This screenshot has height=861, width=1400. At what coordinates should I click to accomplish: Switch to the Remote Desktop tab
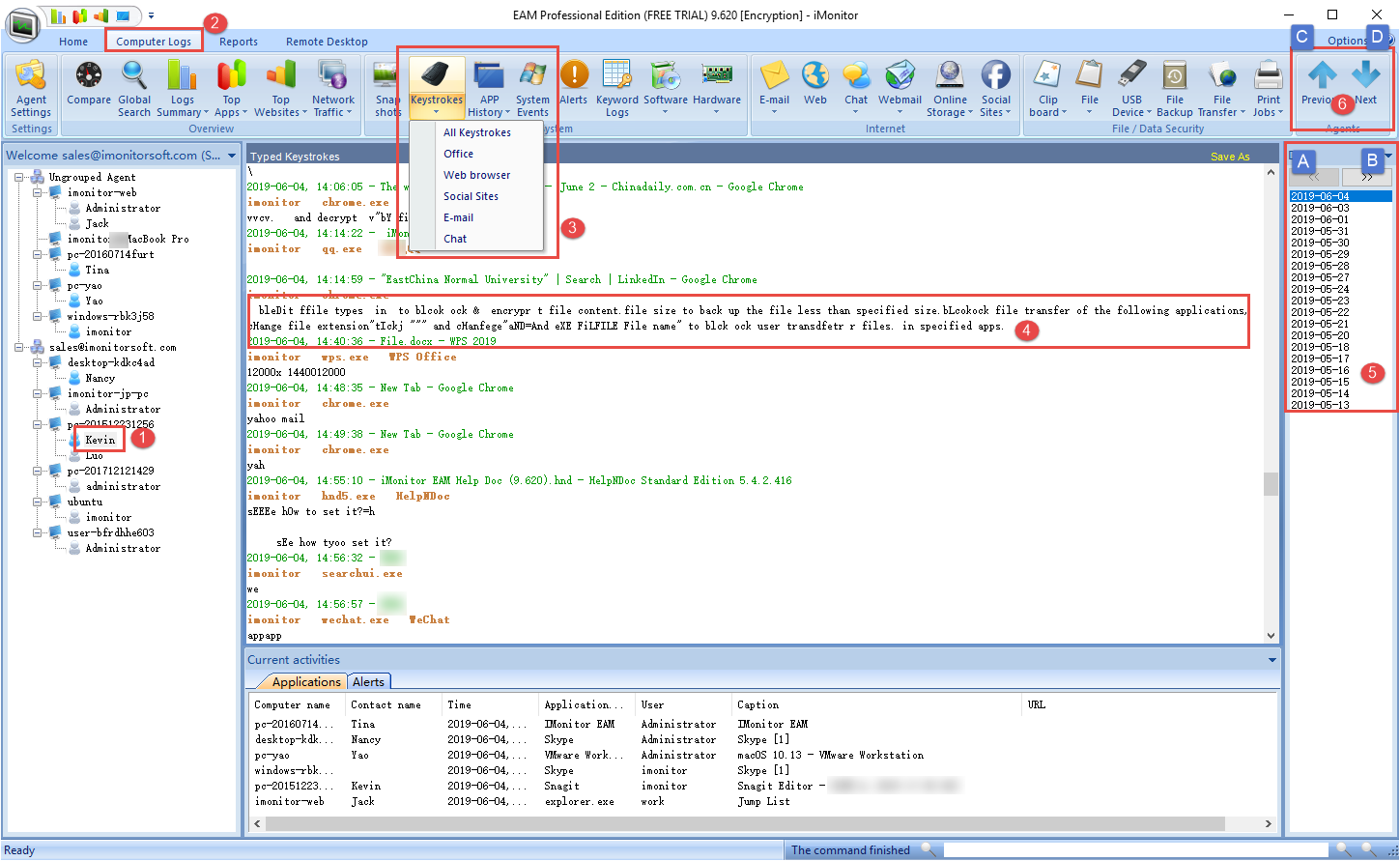click(327, 42)
